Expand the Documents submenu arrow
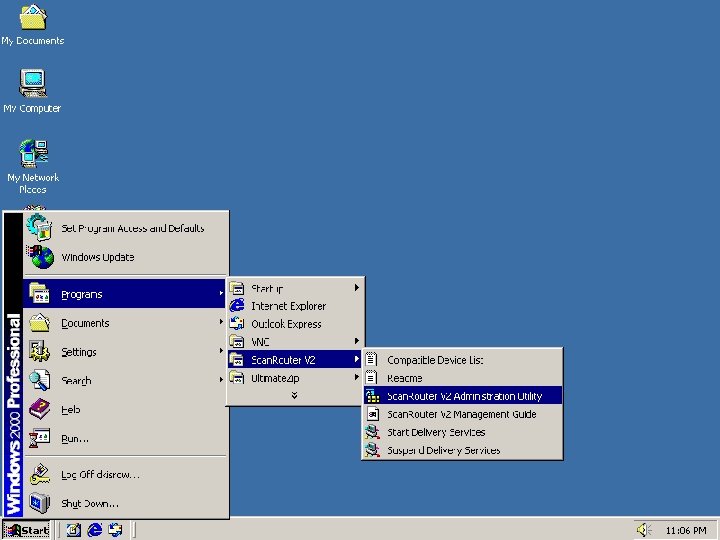Screen dimensions: 720x540 (x=221, y=322)
